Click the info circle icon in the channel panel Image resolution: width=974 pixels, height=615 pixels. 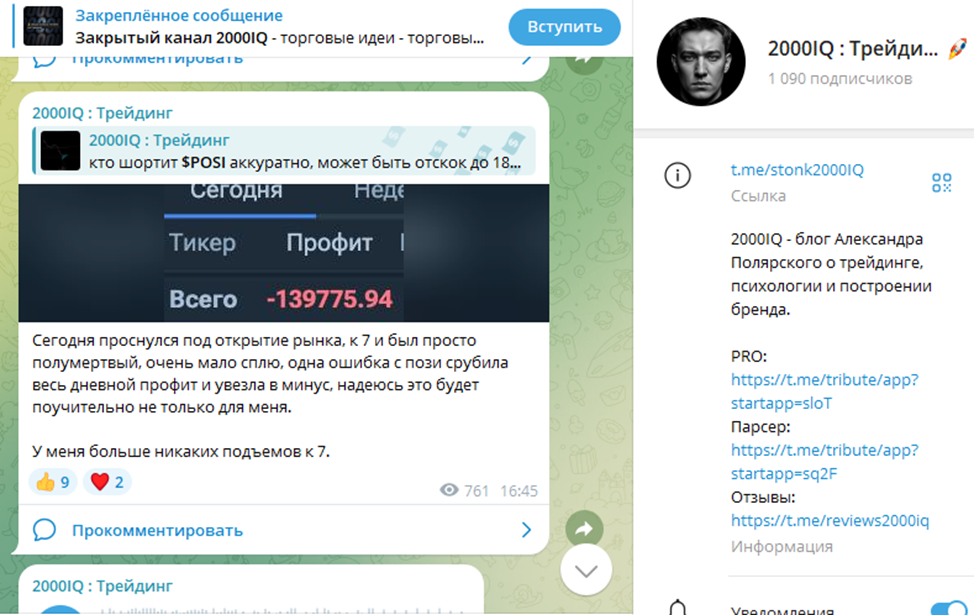click(677, 176)
